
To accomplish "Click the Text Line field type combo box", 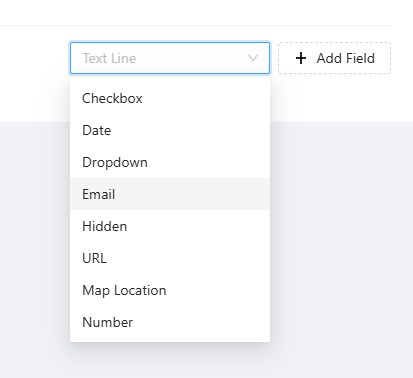I will 170,58.
